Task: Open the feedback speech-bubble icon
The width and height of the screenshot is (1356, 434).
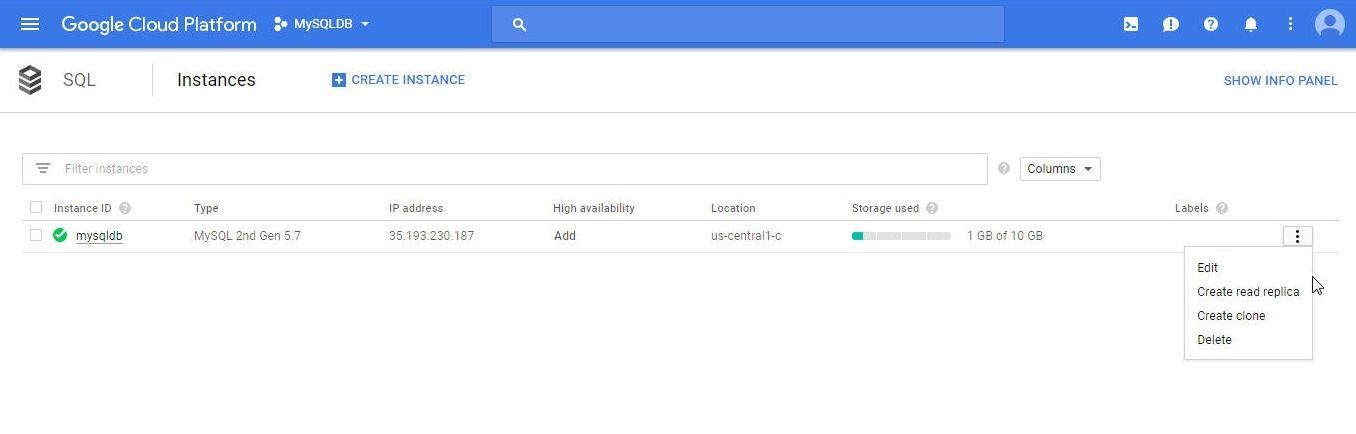Action: tap(1171, 24)
